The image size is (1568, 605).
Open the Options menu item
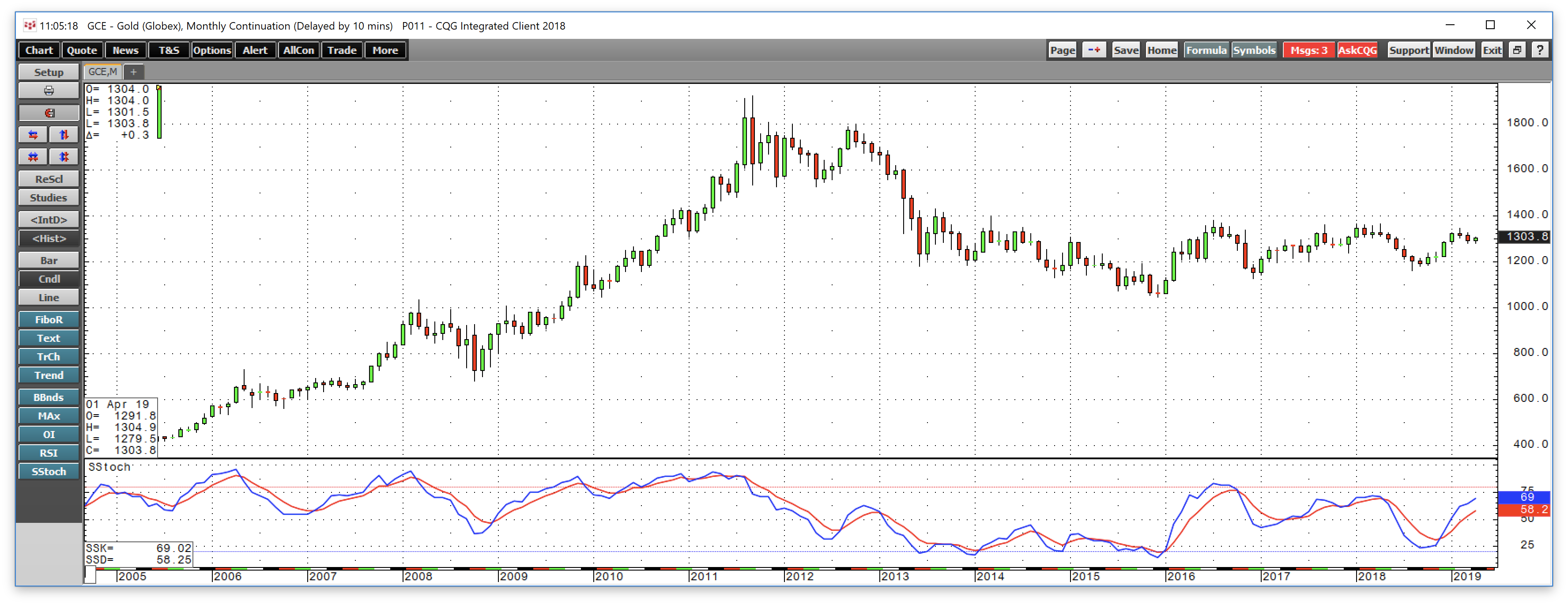click(x=212, y=50)
